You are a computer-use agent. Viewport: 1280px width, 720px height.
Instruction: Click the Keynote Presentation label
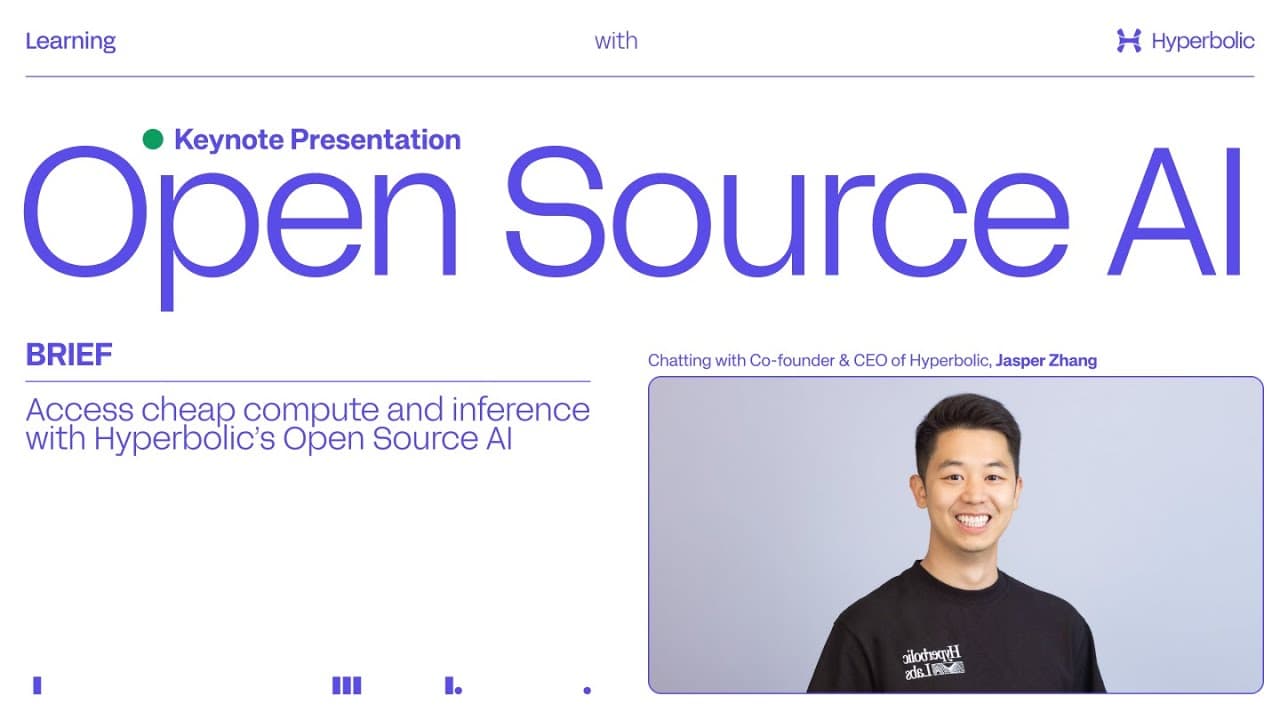pos(317,139)
